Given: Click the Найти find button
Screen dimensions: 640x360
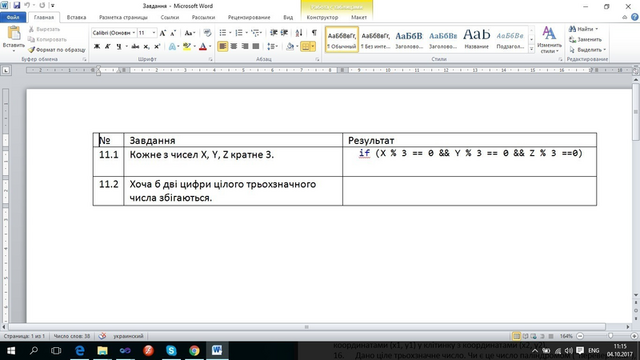Looking at the screenshot, I should (x=584, y=29).
